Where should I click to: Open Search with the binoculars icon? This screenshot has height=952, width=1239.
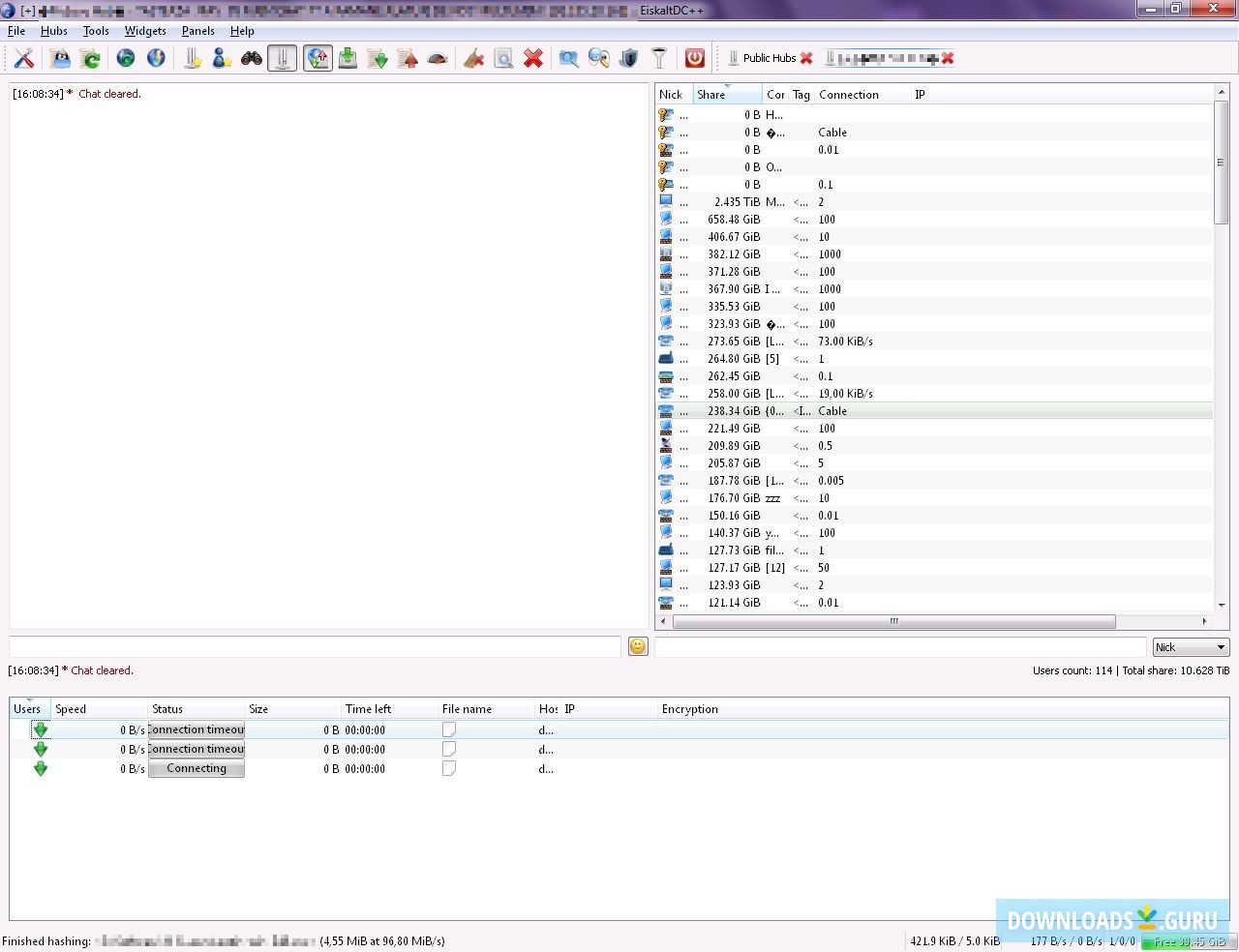point(252,58)
